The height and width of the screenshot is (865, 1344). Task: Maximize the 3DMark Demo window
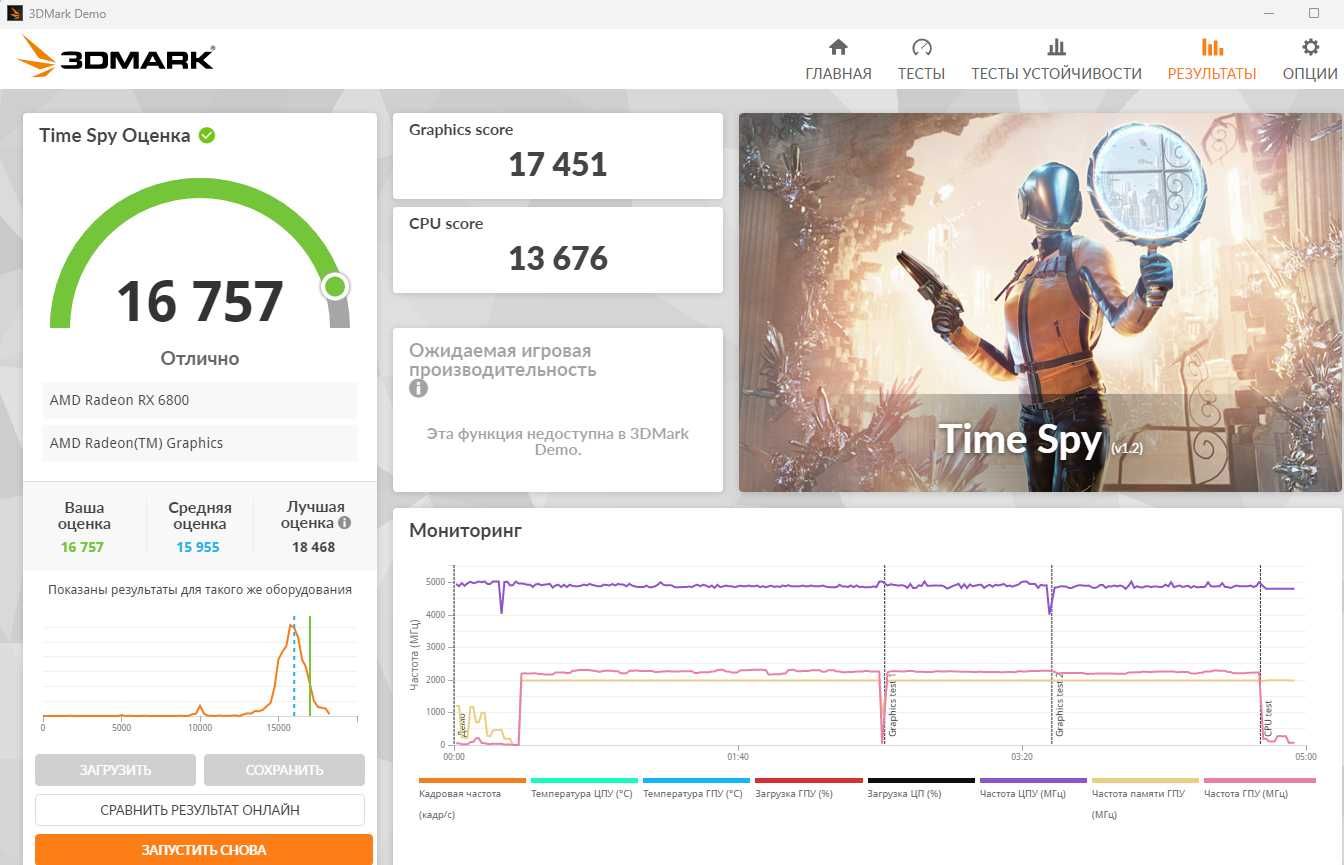point(1314,14)
